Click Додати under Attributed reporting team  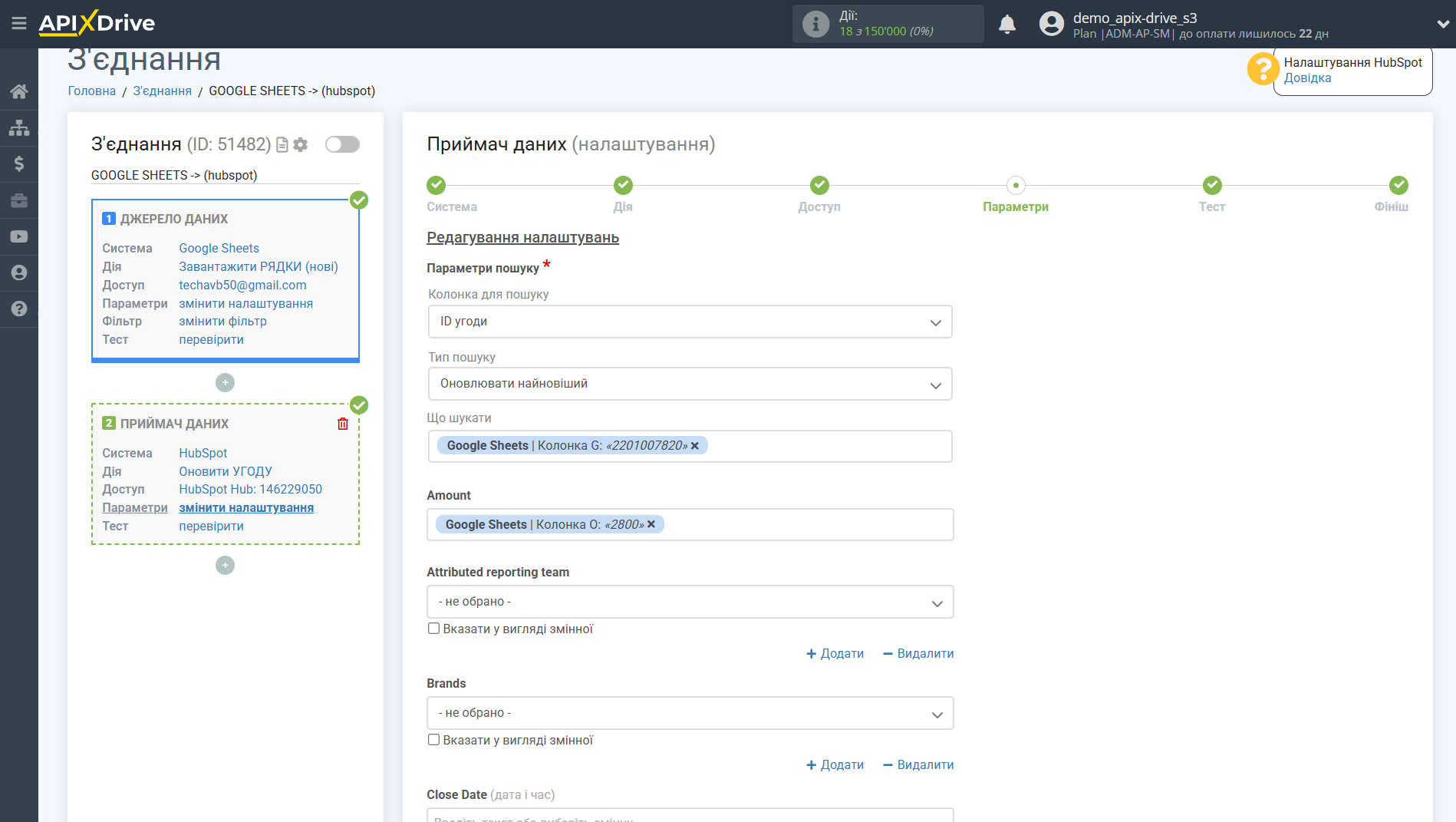coord(835,654)
